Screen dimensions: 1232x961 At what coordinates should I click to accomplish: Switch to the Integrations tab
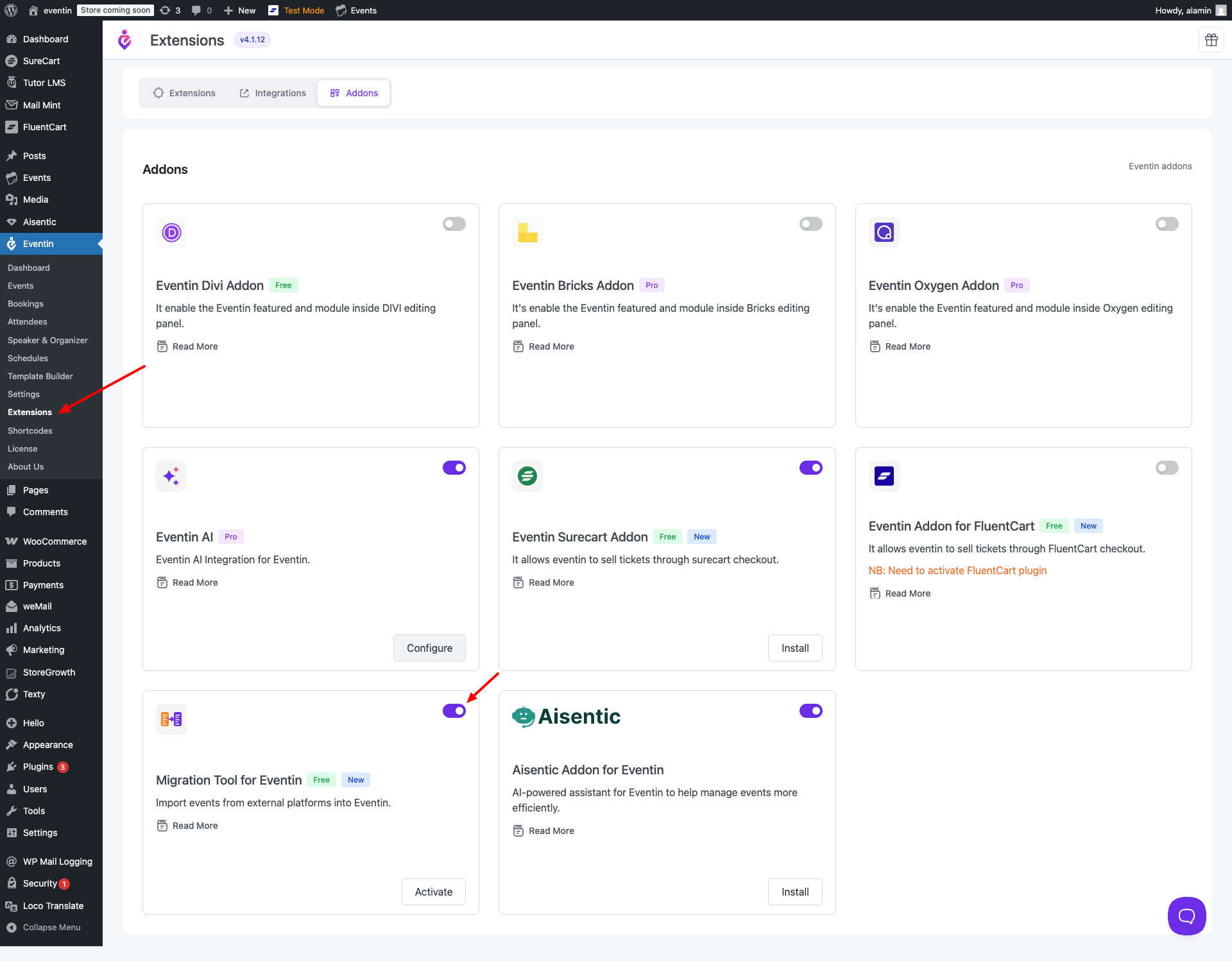tap(273, 93)
